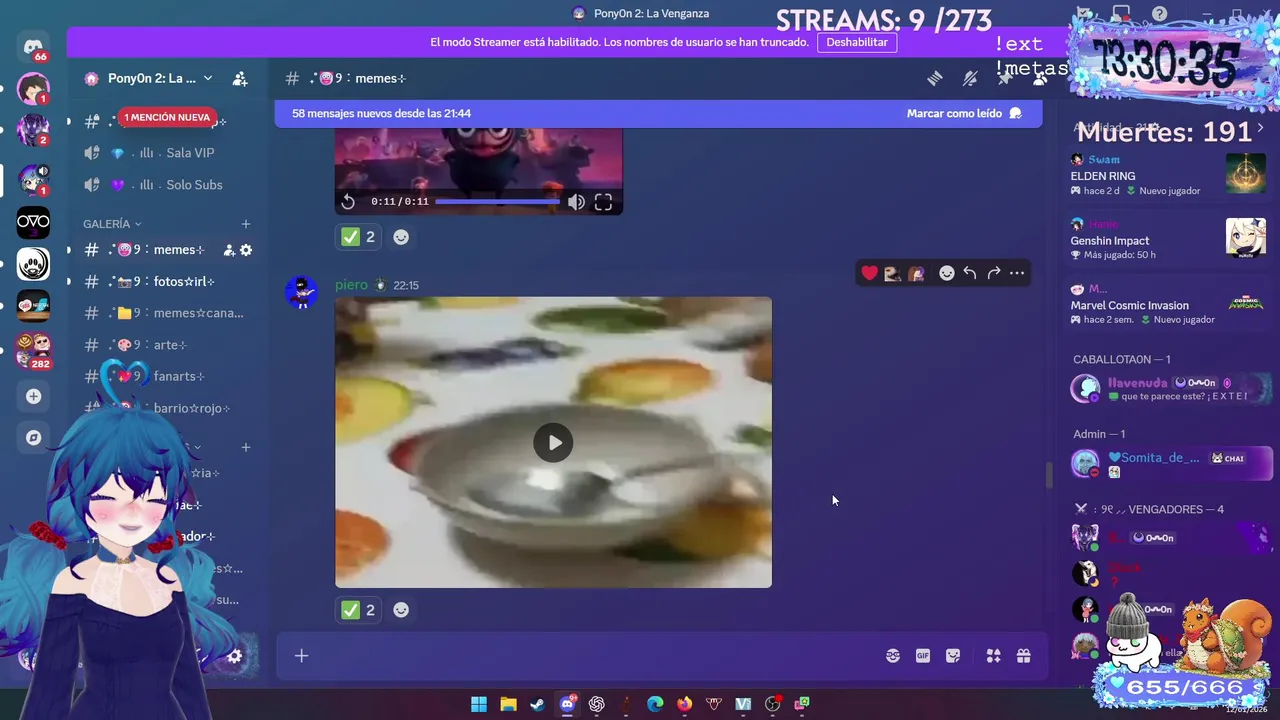Open the OVO server in sidebar

(x=33, y=222)
